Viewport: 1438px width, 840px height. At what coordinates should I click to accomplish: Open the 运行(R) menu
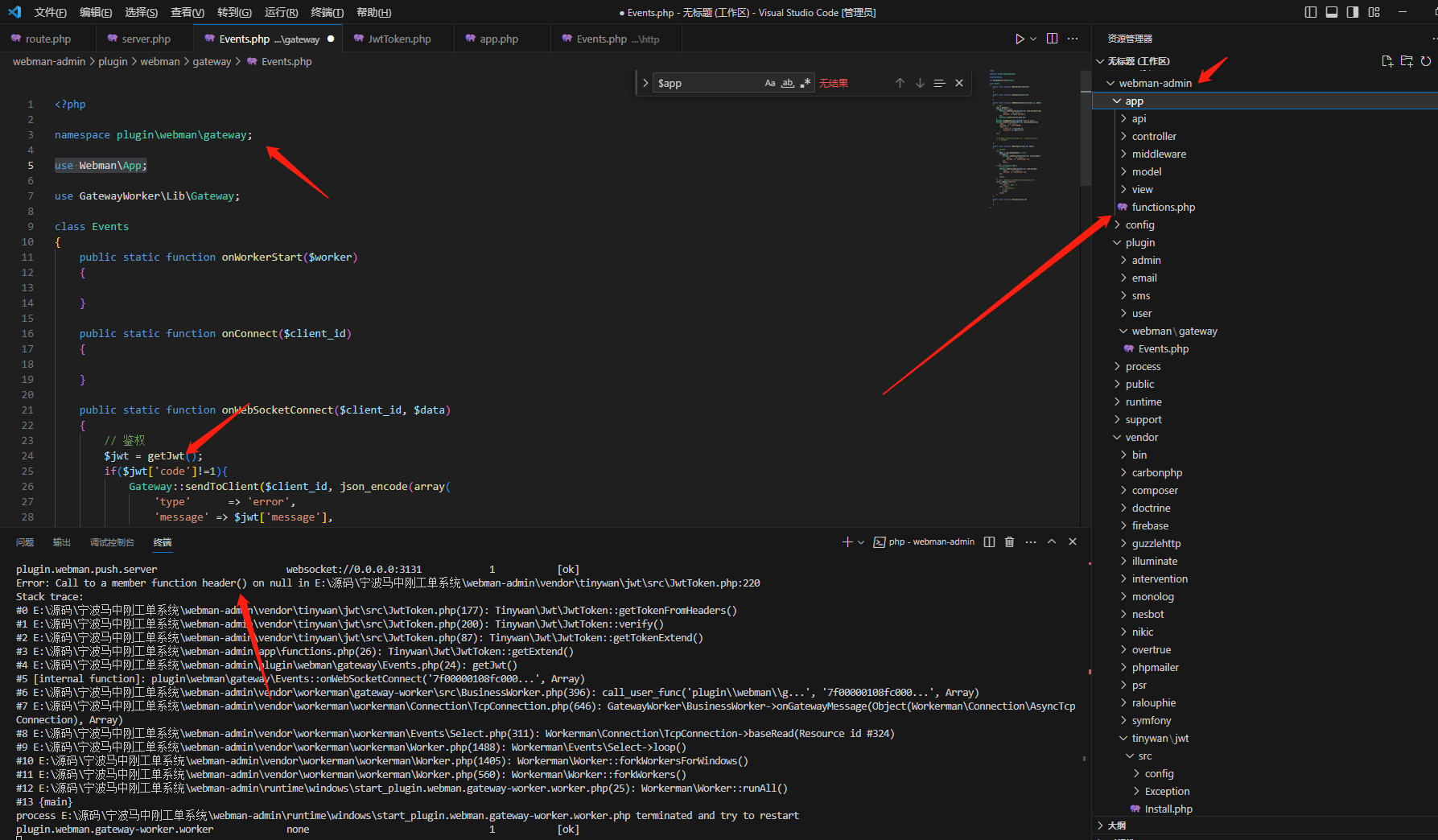[281, 12]
